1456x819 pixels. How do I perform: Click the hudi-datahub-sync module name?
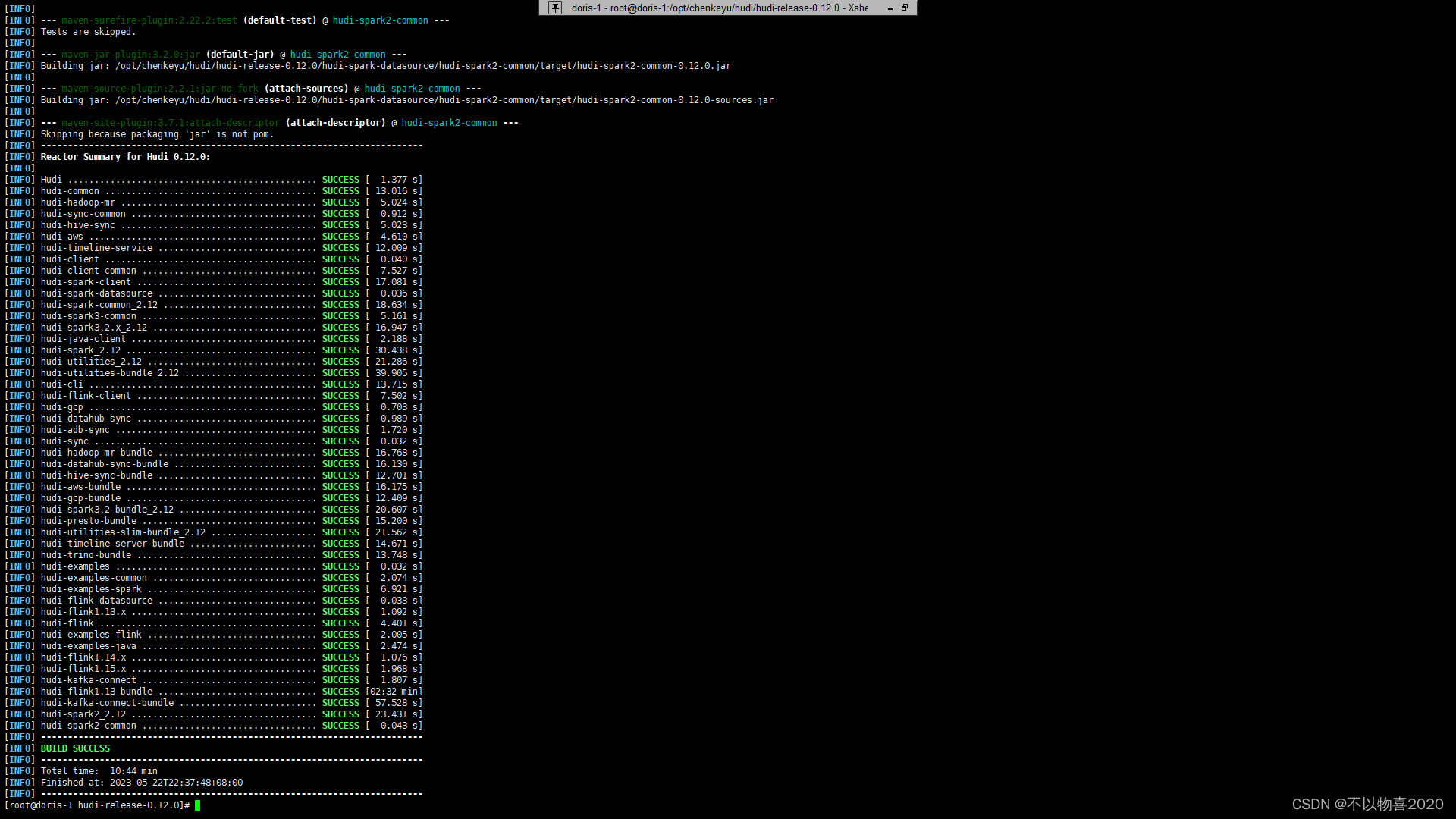click(x=86, y=419)
